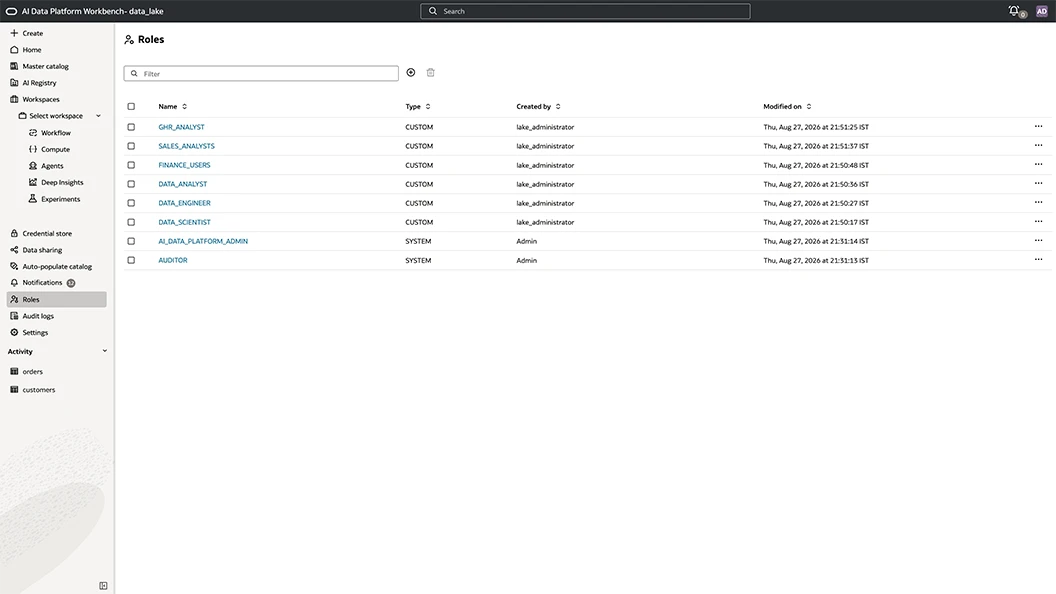Click the Create plus item in sidebar
Viewport: 1056px width, 594px height.
[x=27, y=33]
